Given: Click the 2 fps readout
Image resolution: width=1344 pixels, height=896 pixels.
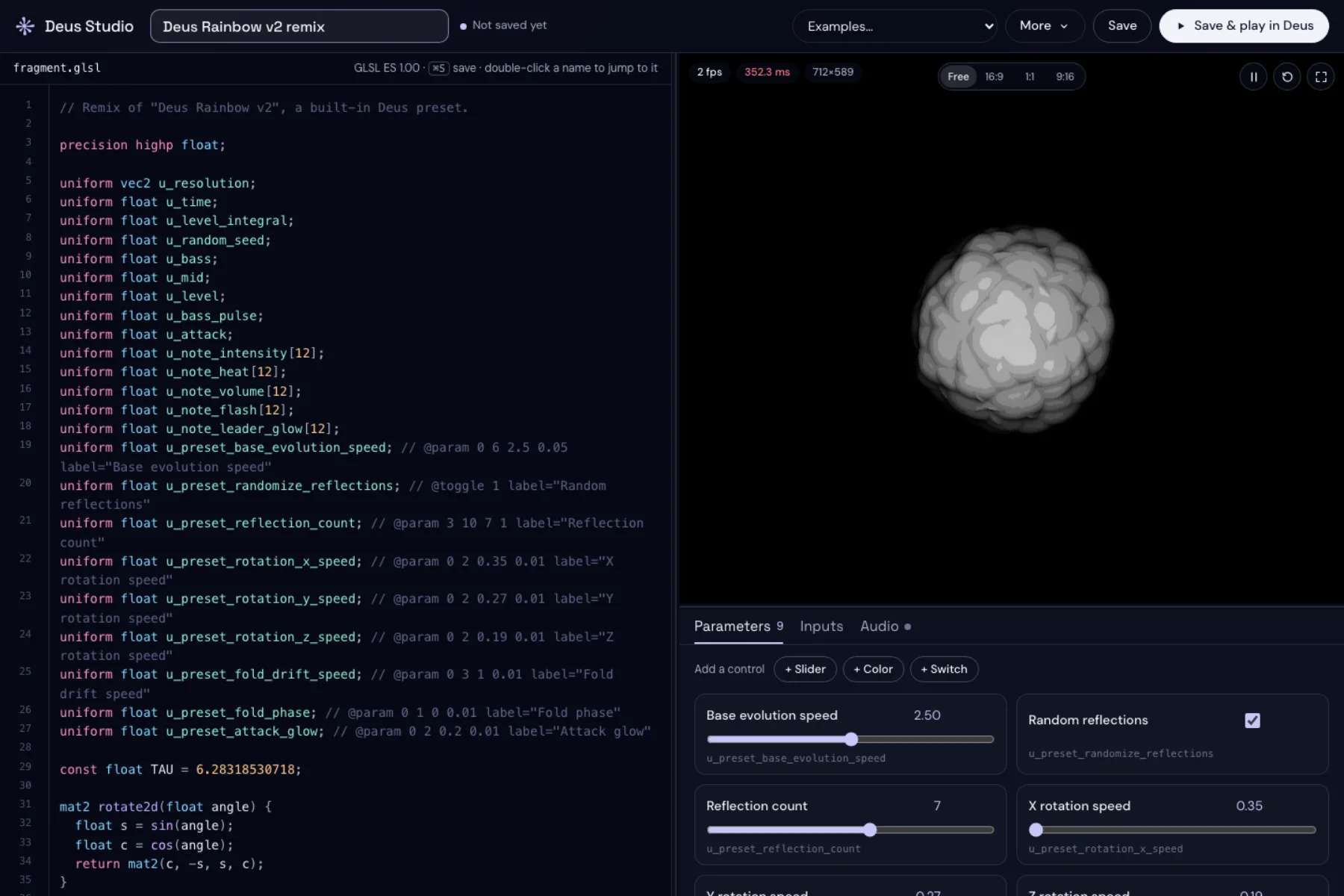Looking at the screenshot, I should 709,72.
